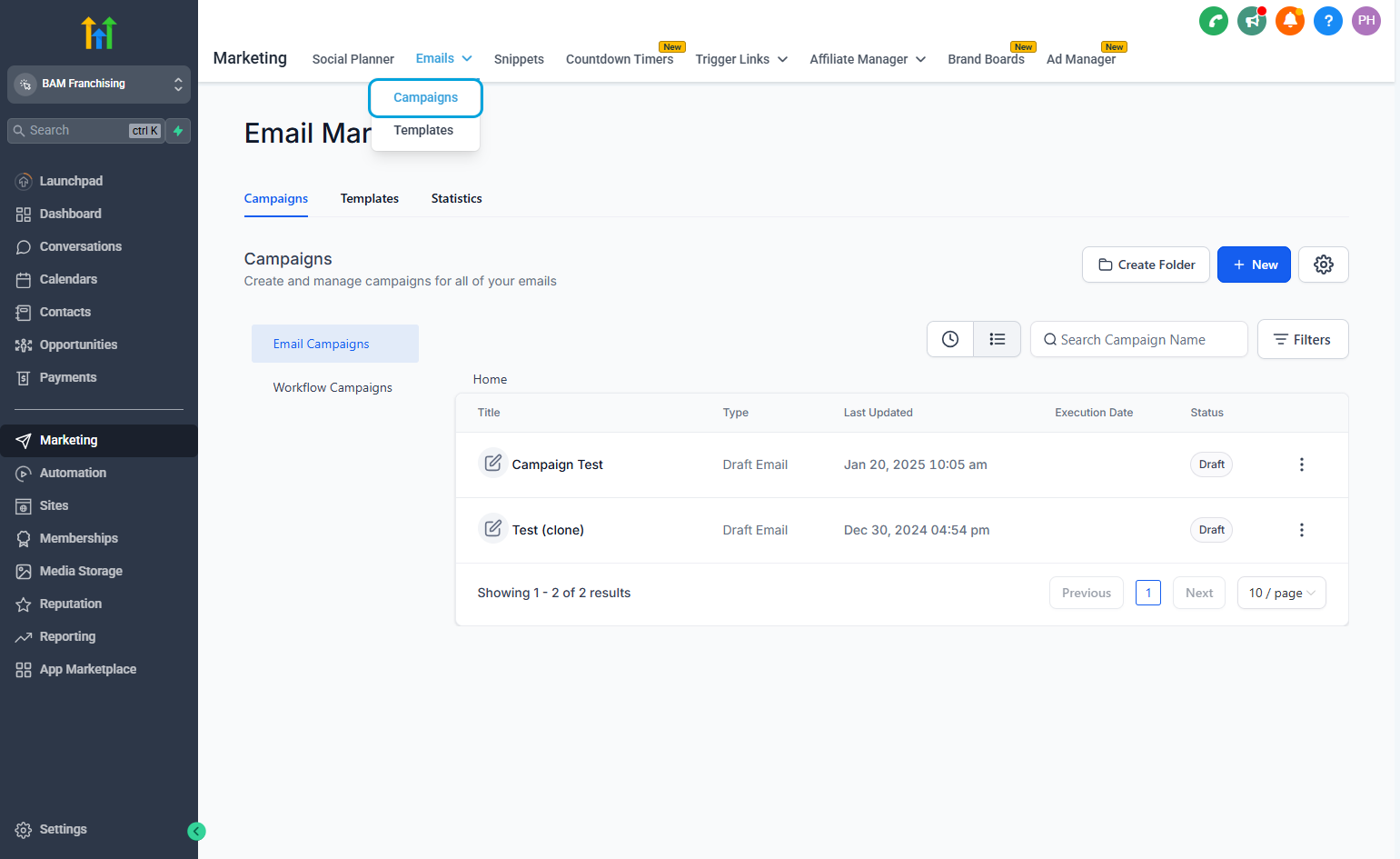Open Brand Boards in the top navigation
Screen dimensions: 1400x859
tap(986, 59)
